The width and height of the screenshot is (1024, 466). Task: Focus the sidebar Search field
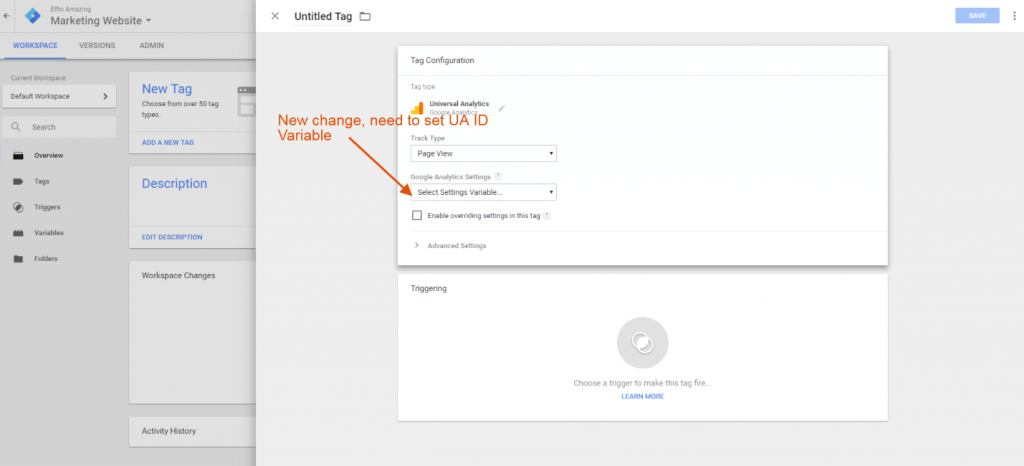click(59, 127)
